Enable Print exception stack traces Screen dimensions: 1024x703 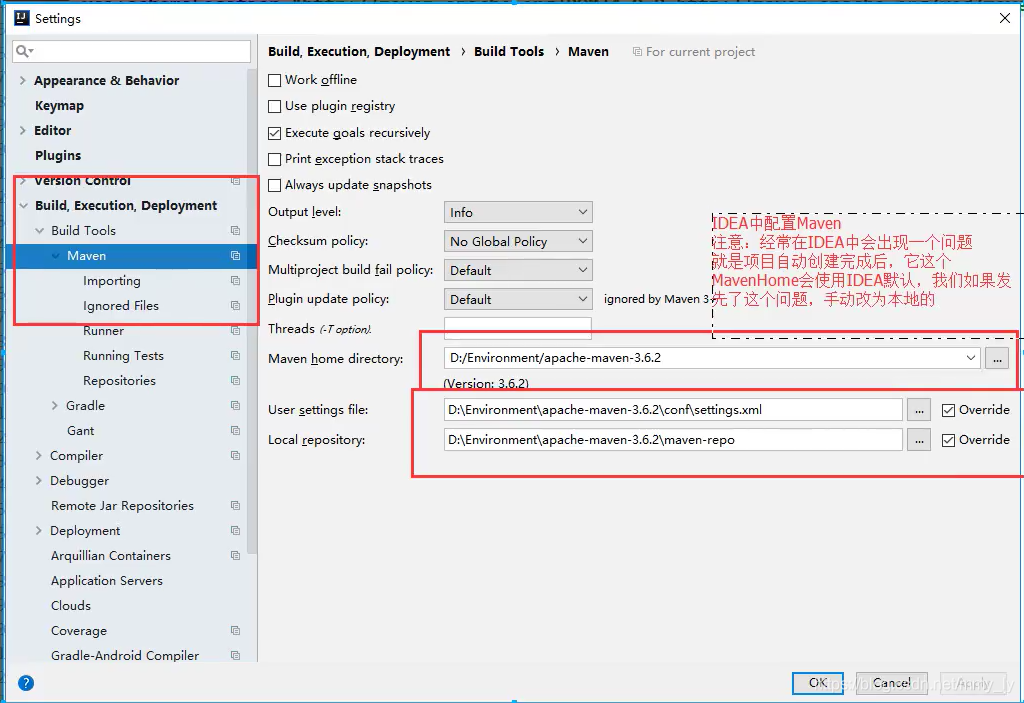pos(275,159)
